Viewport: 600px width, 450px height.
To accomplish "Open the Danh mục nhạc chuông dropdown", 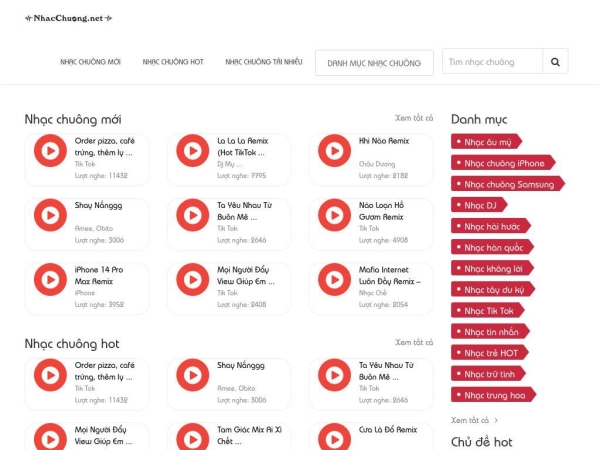I will [x=374, y=62].
